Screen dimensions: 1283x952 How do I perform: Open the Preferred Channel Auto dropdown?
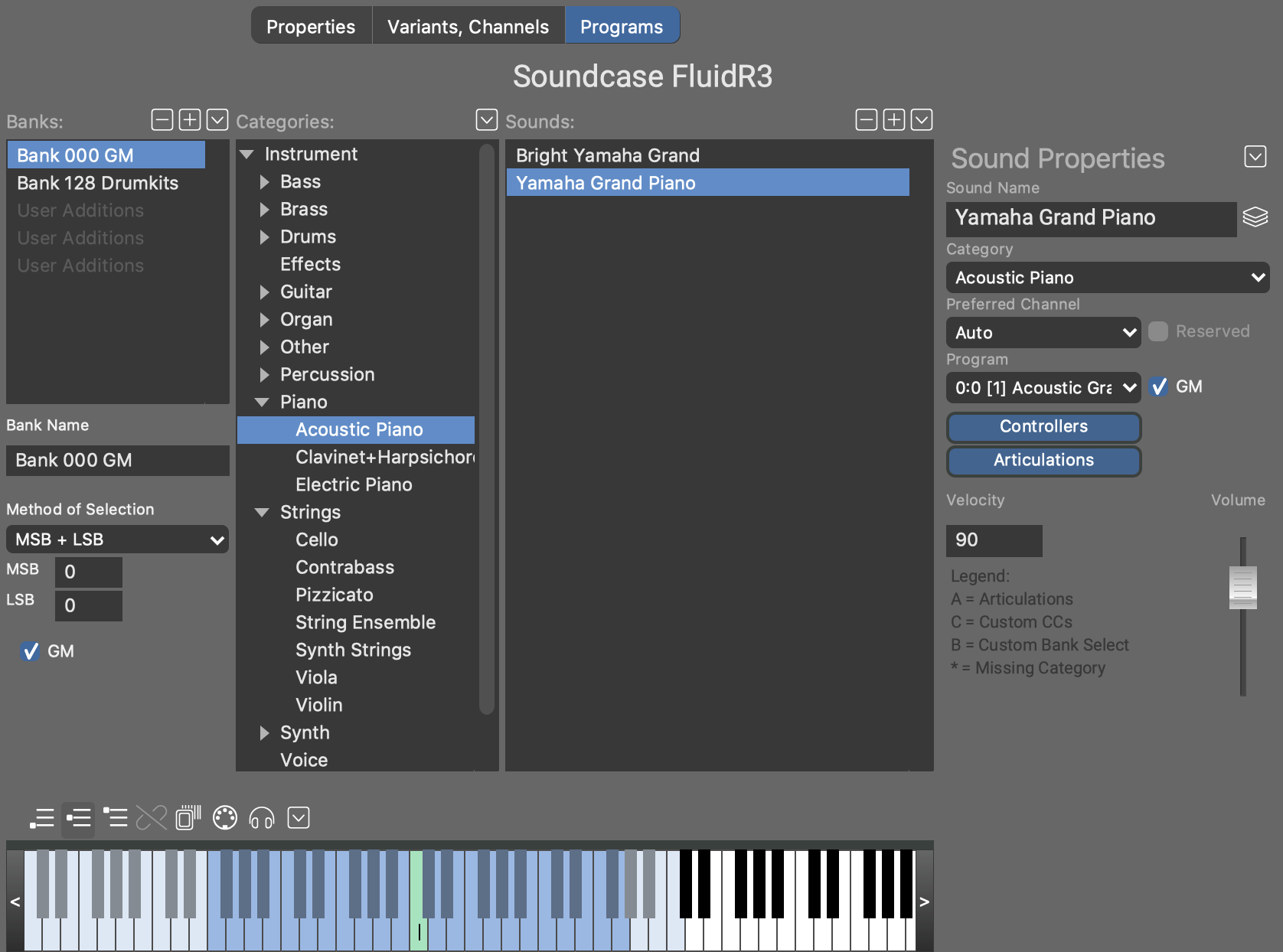click(1043, 333)
